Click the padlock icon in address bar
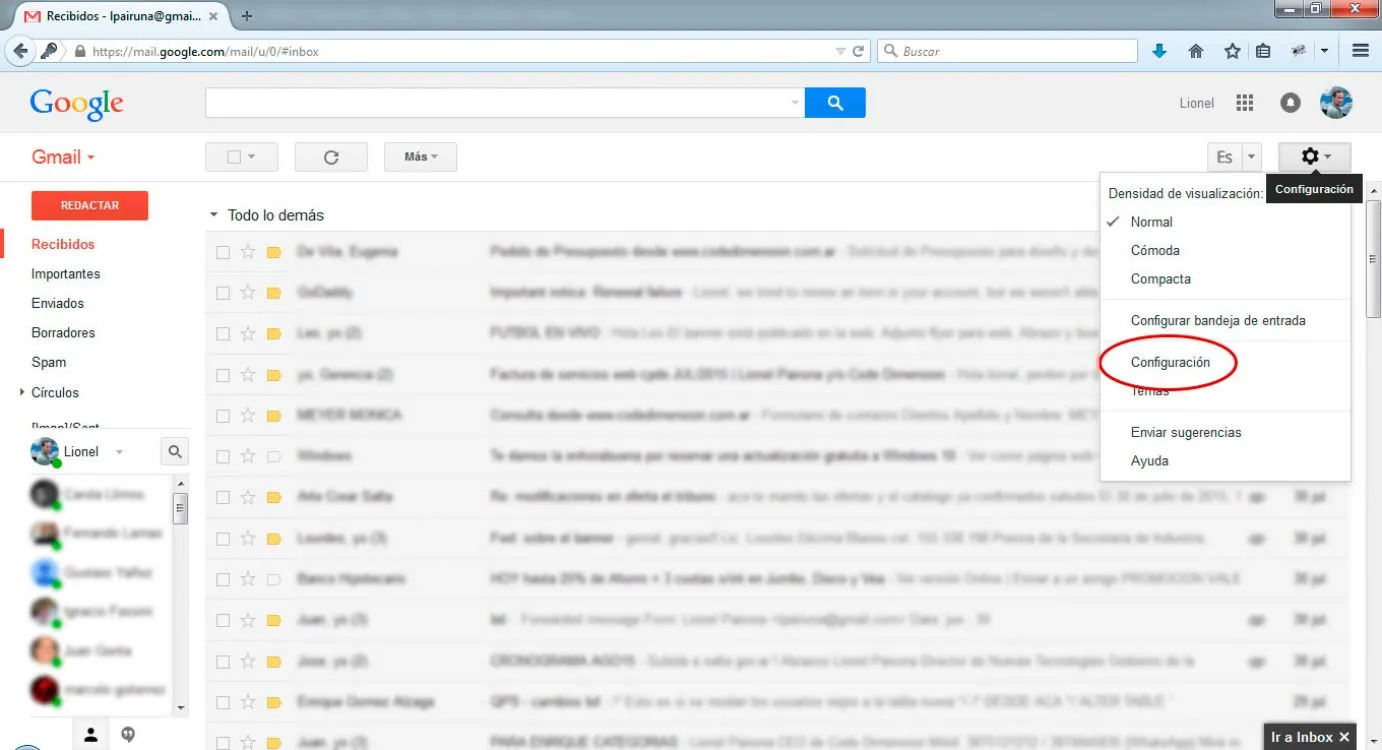The width and height of the screenshot is (1382, 750). 79,51
